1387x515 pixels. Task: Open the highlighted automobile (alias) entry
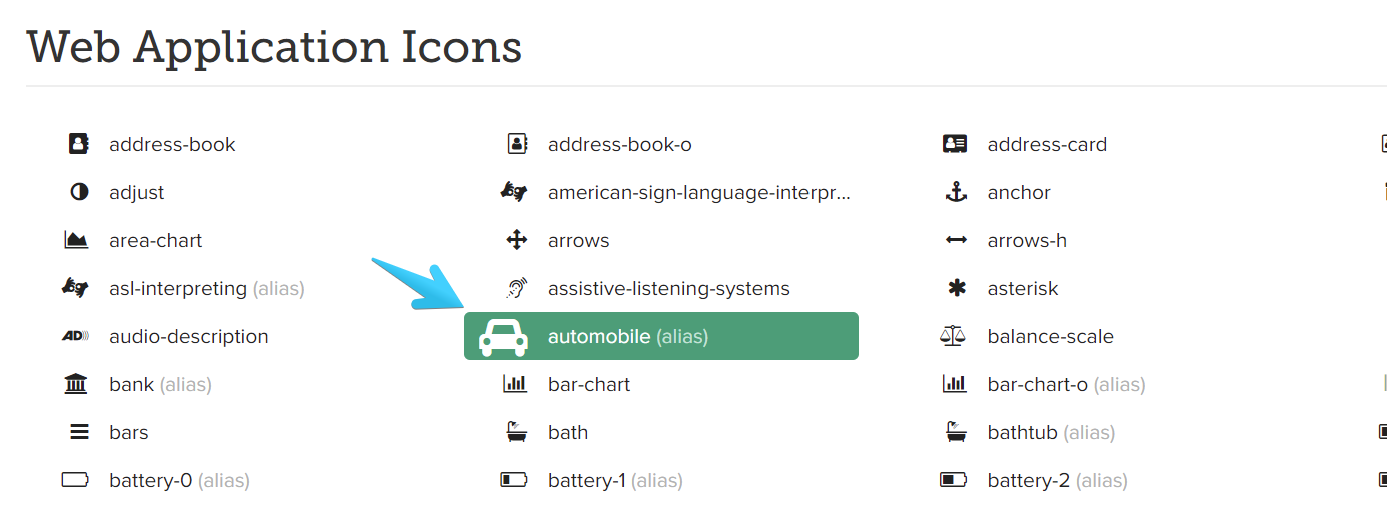pyautogui.click(x=660, y=336)
